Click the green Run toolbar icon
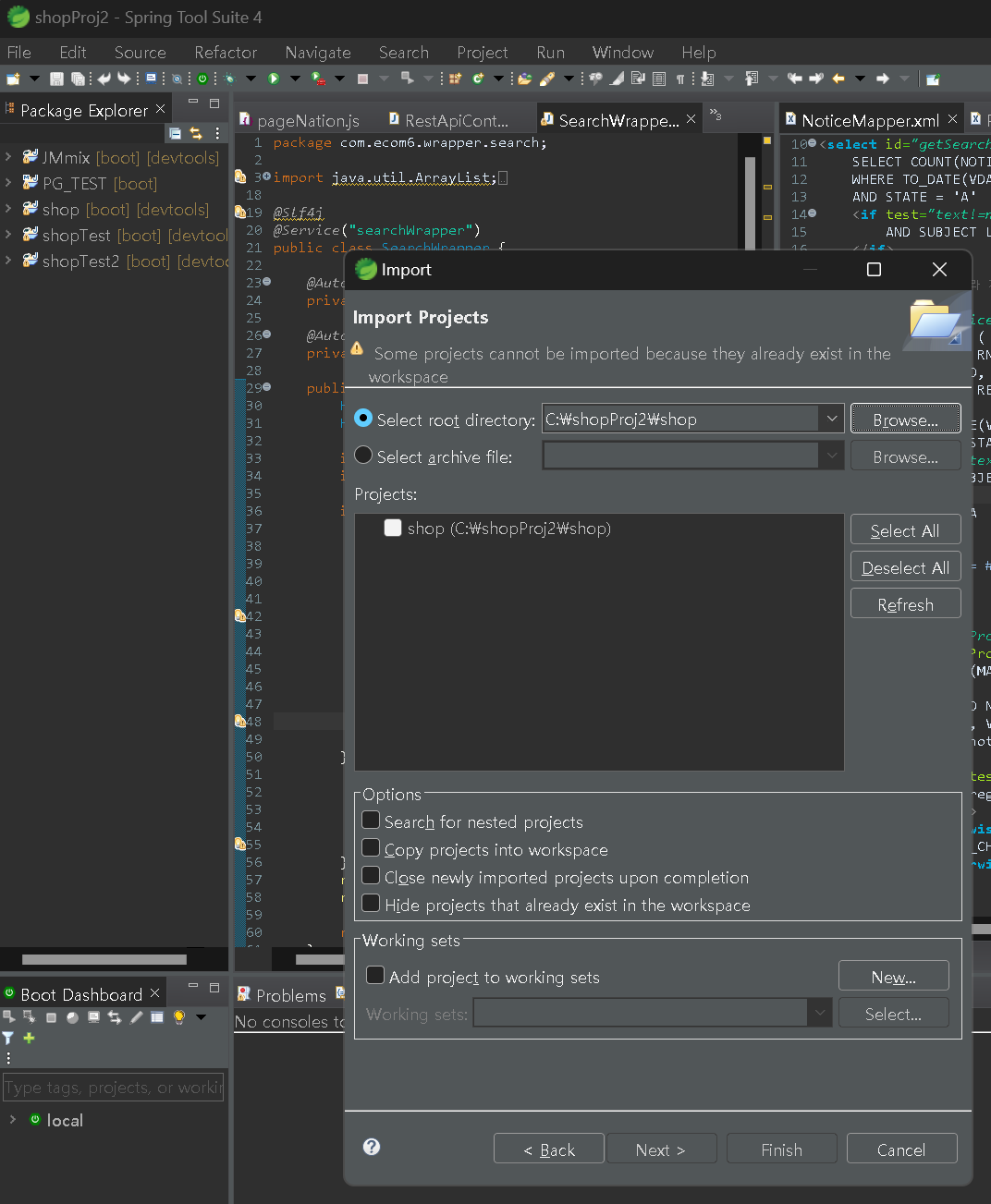 tap(274, 79)
